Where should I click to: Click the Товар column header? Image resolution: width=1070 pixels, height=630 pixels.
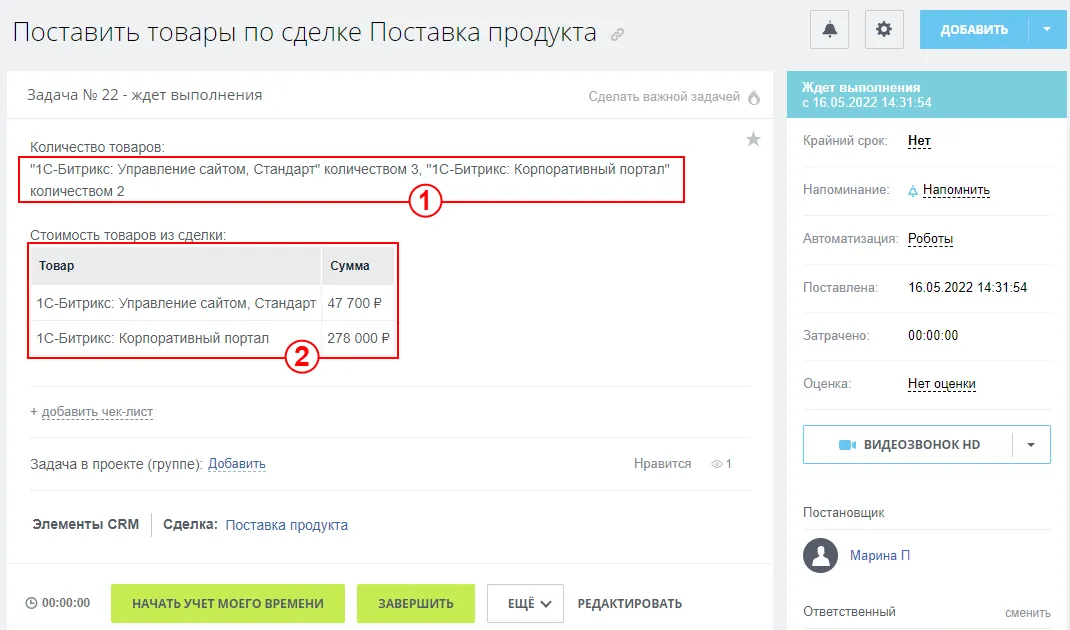click(176, 266)
